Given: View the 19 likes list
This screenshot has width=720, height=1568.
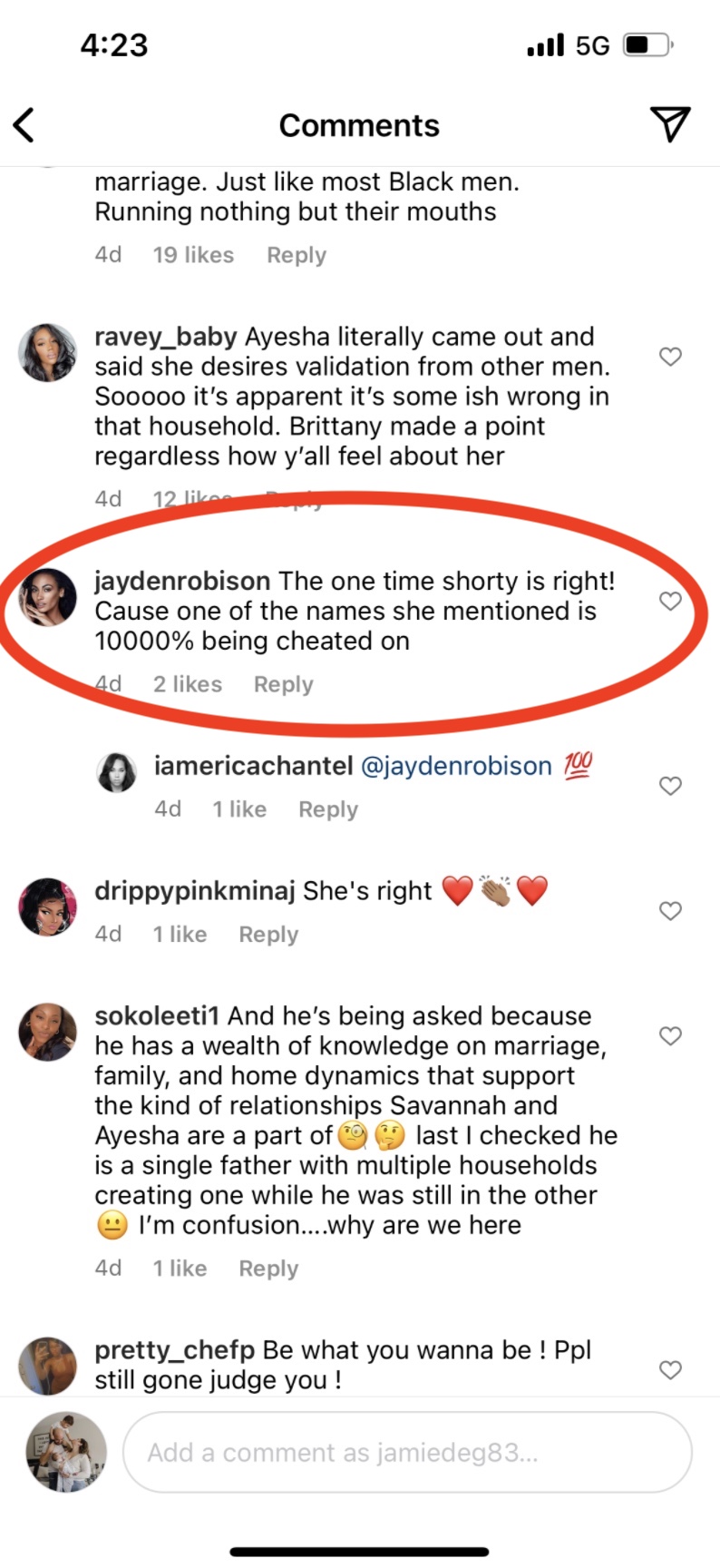Looking at the screenshot, I should click(x=193, y=255).
